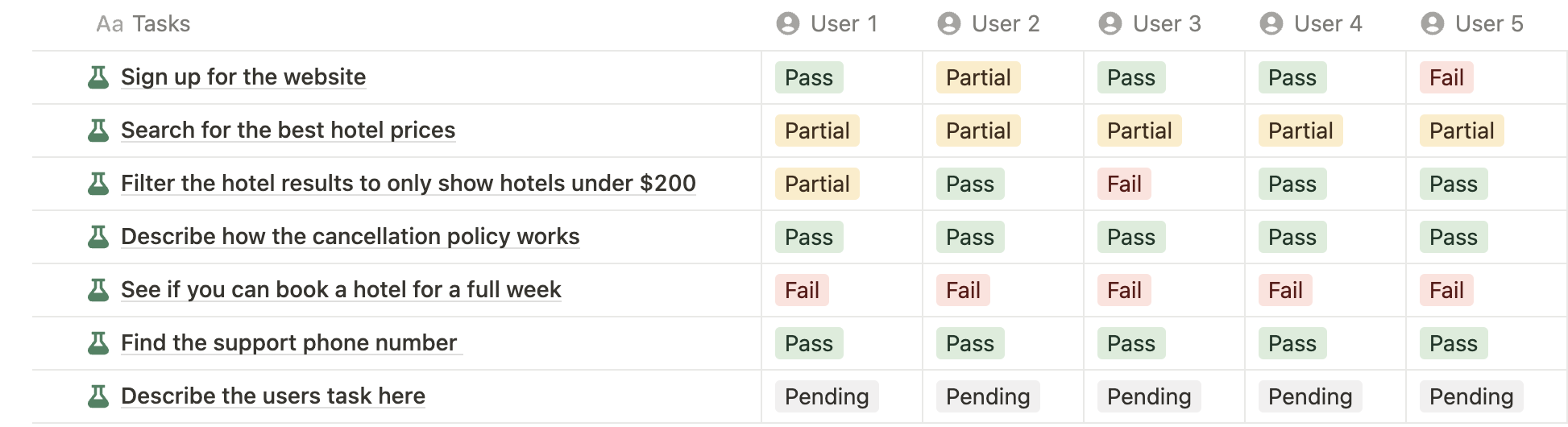Open 'See if you can book a hotel' task
Viewport: 1568px width, 427px height.
(x=341, y=290)
